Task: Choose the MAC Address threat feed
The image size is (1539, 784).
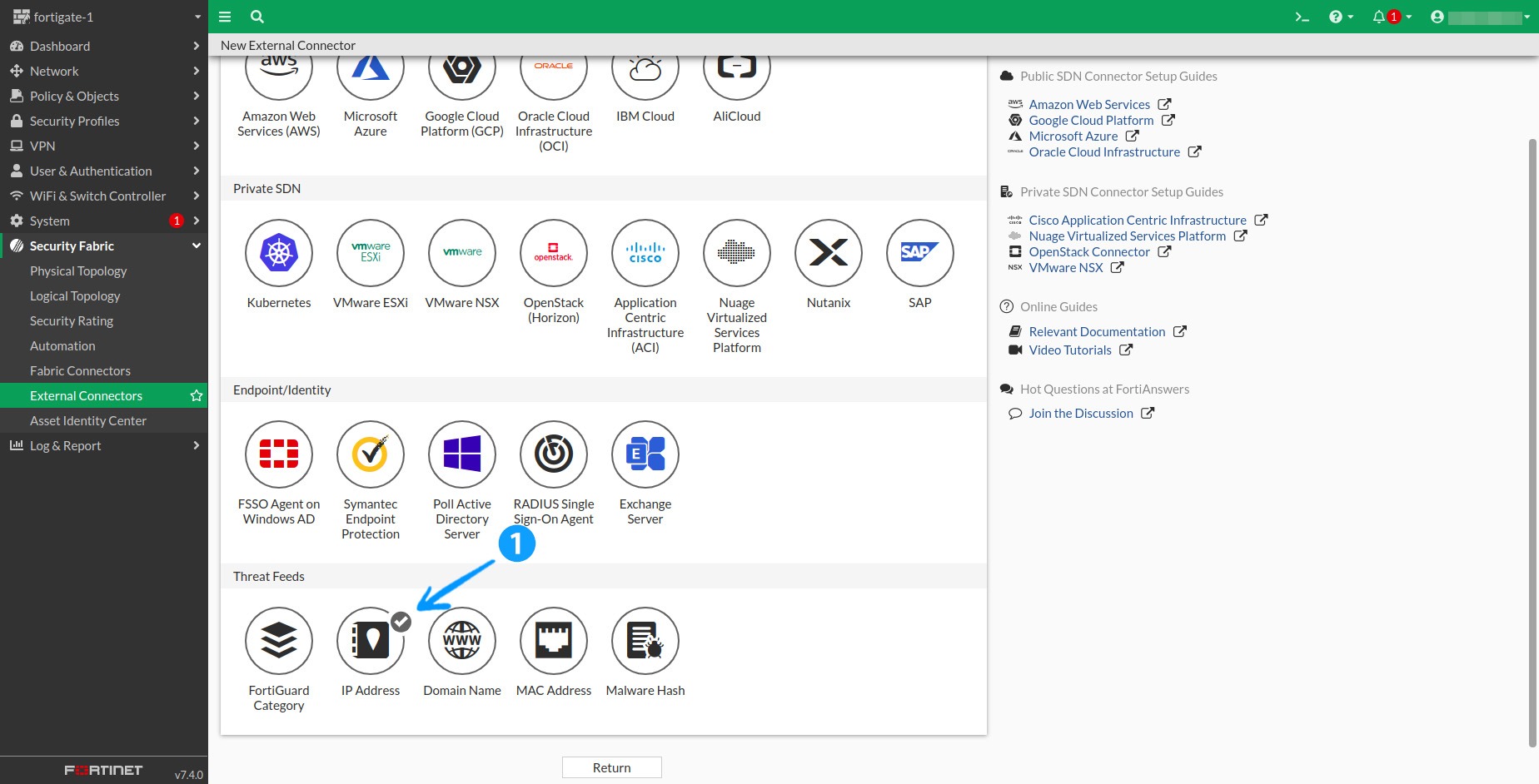Action: (554, 641)
